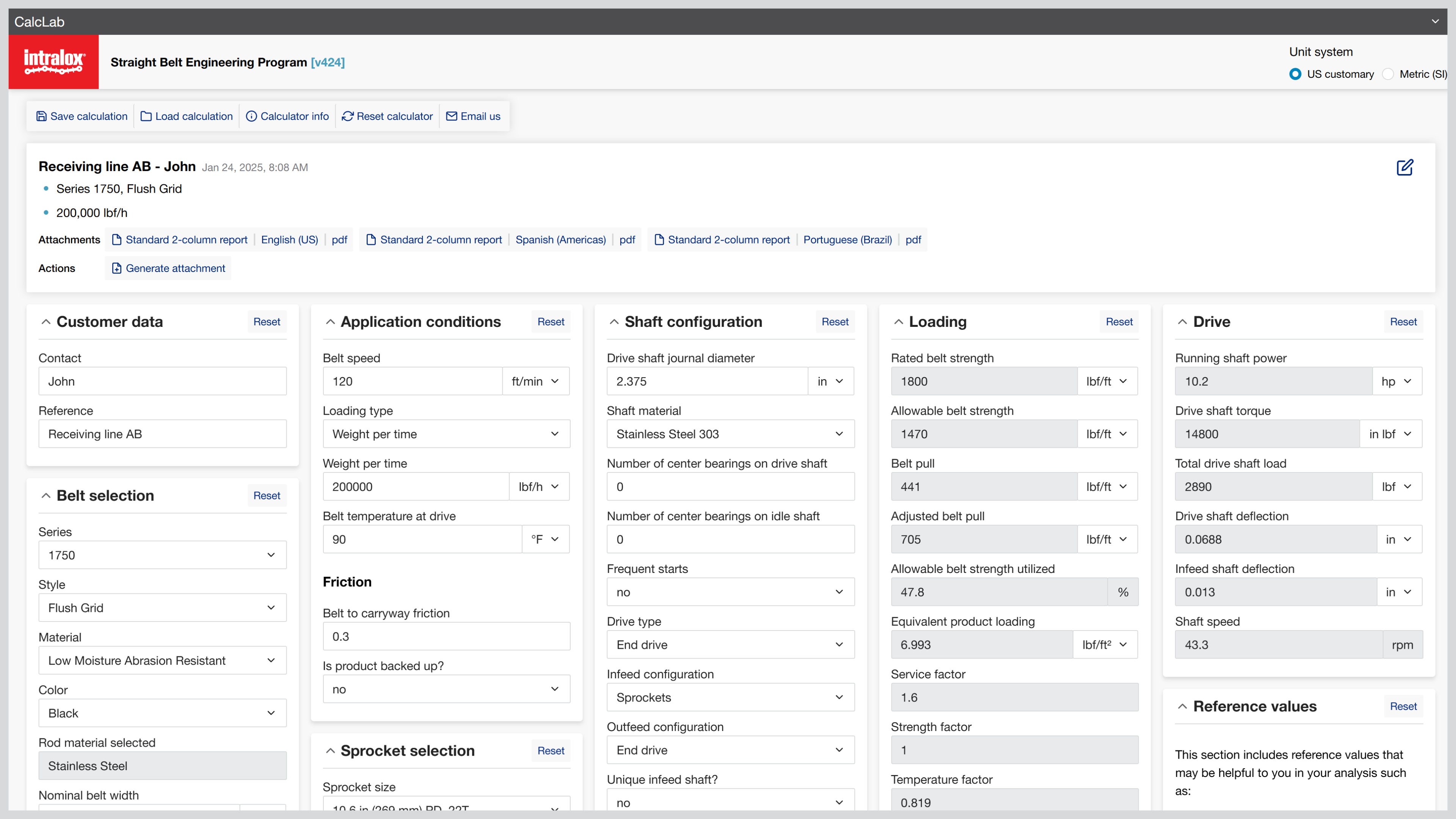Click the Save calculation disk icon
Image resolution: width=1456 pixels, height=819 pixels.
coord(41,116)
